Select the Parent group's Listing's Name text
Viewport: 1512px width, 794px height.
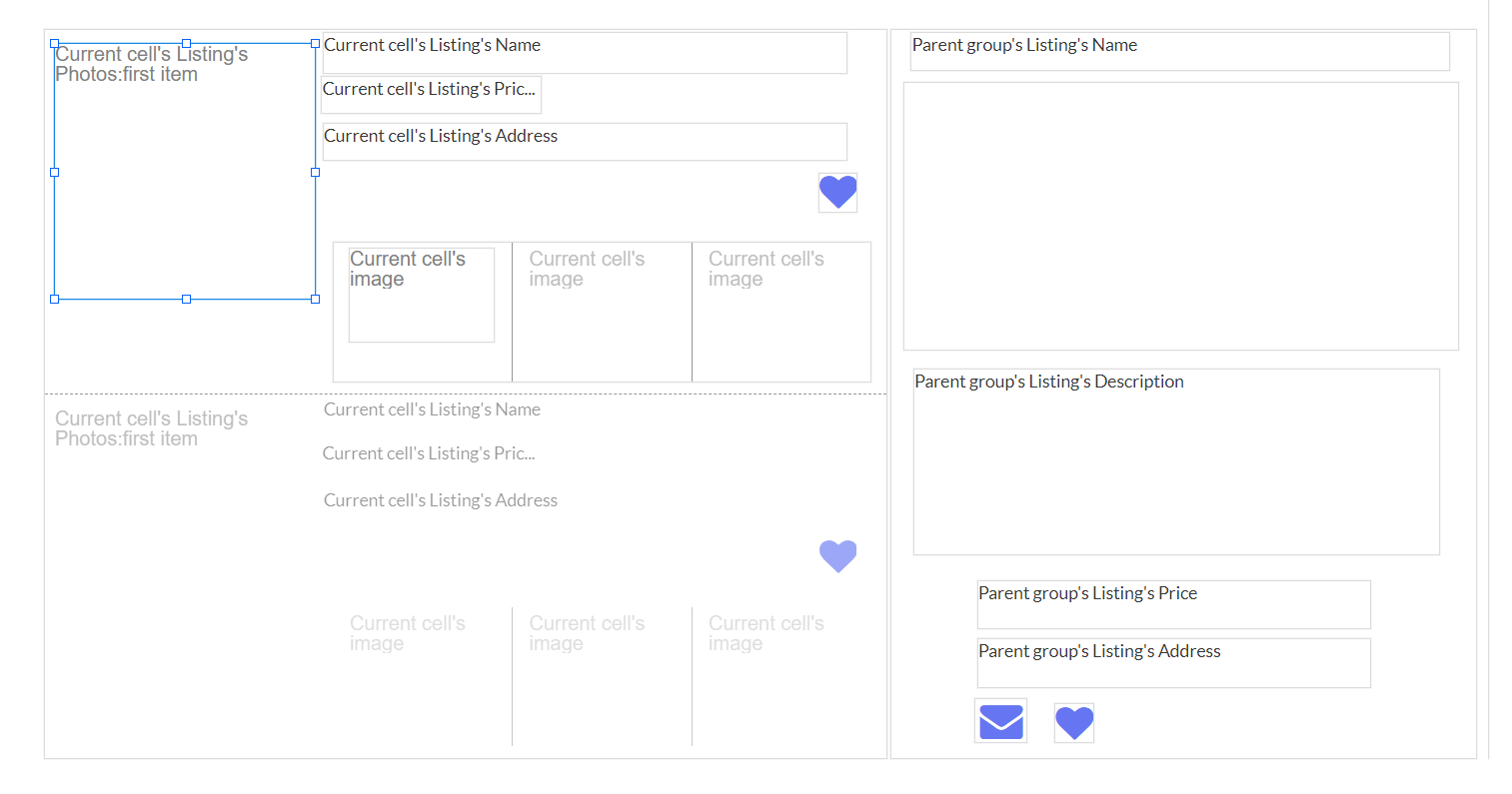coord(1179,51)
